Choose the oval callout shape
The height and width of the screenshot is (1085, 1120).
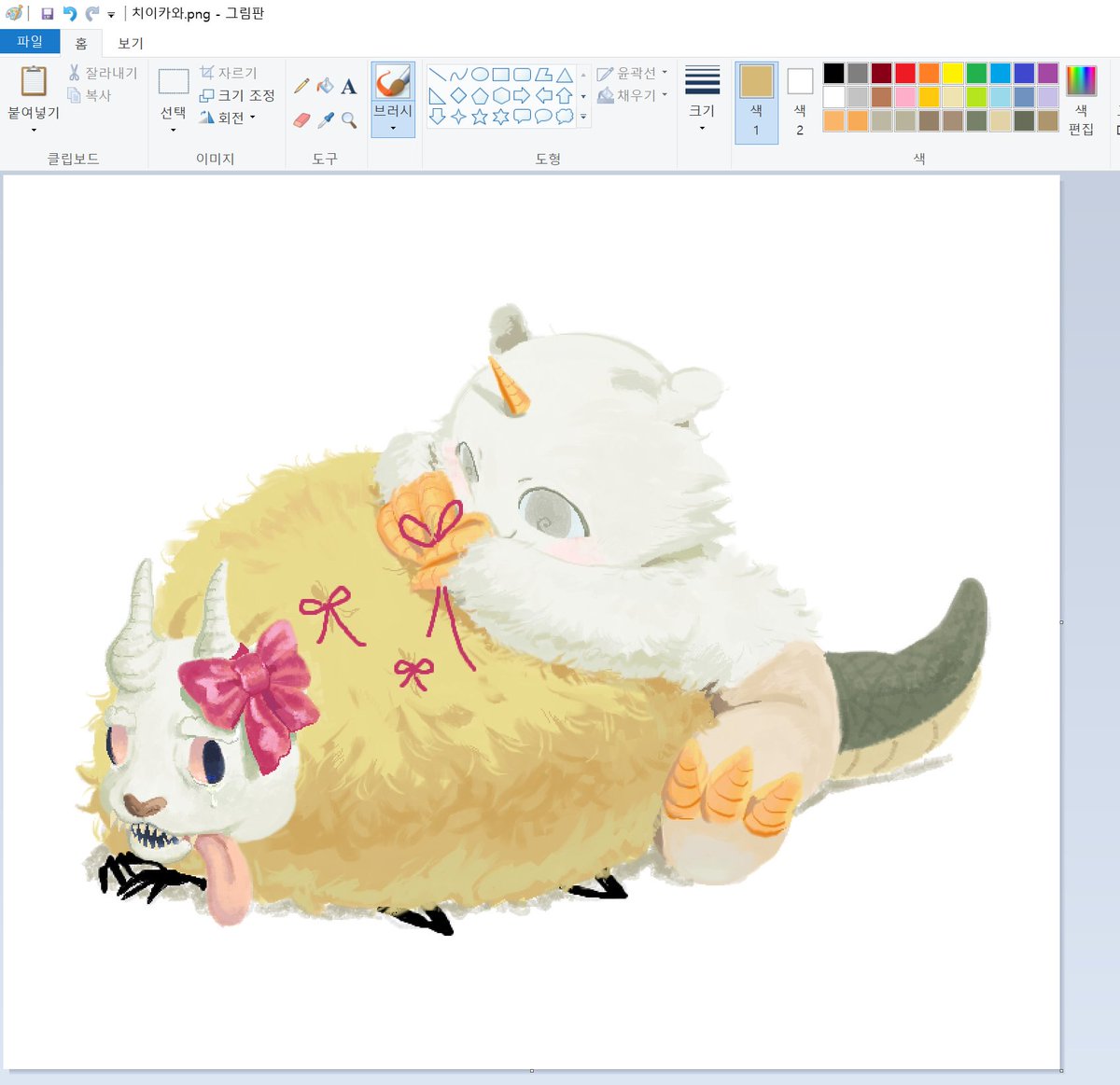click(x=544, y=117)
